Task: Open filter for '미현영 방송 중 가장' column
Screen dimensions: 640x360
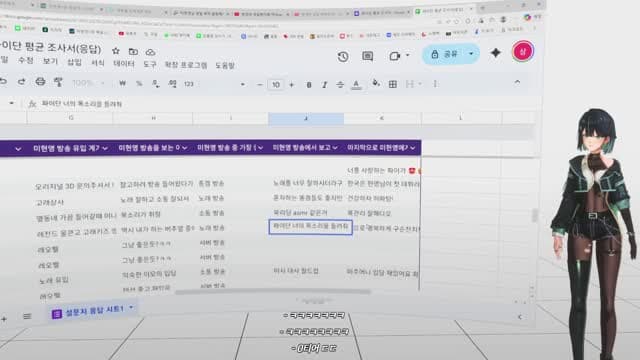Action: (x=260, y=148)
